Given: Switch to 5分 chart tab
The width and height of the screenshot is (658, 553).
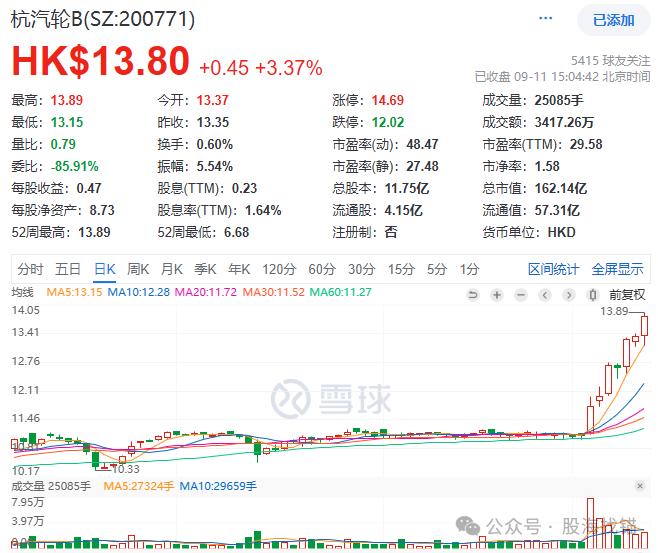Looking at the screenshot, I should click(437, 269).
